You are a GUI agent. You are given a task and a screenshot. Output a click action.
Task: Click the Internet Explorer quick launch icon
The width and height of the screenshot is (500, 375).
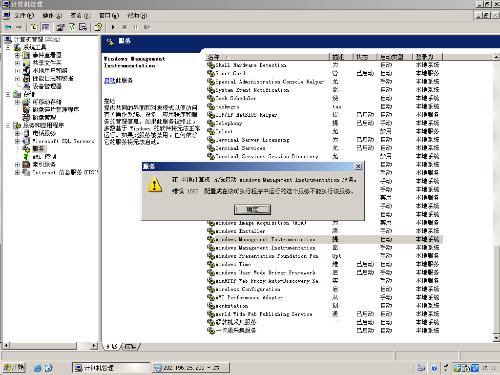coord(38,368)
